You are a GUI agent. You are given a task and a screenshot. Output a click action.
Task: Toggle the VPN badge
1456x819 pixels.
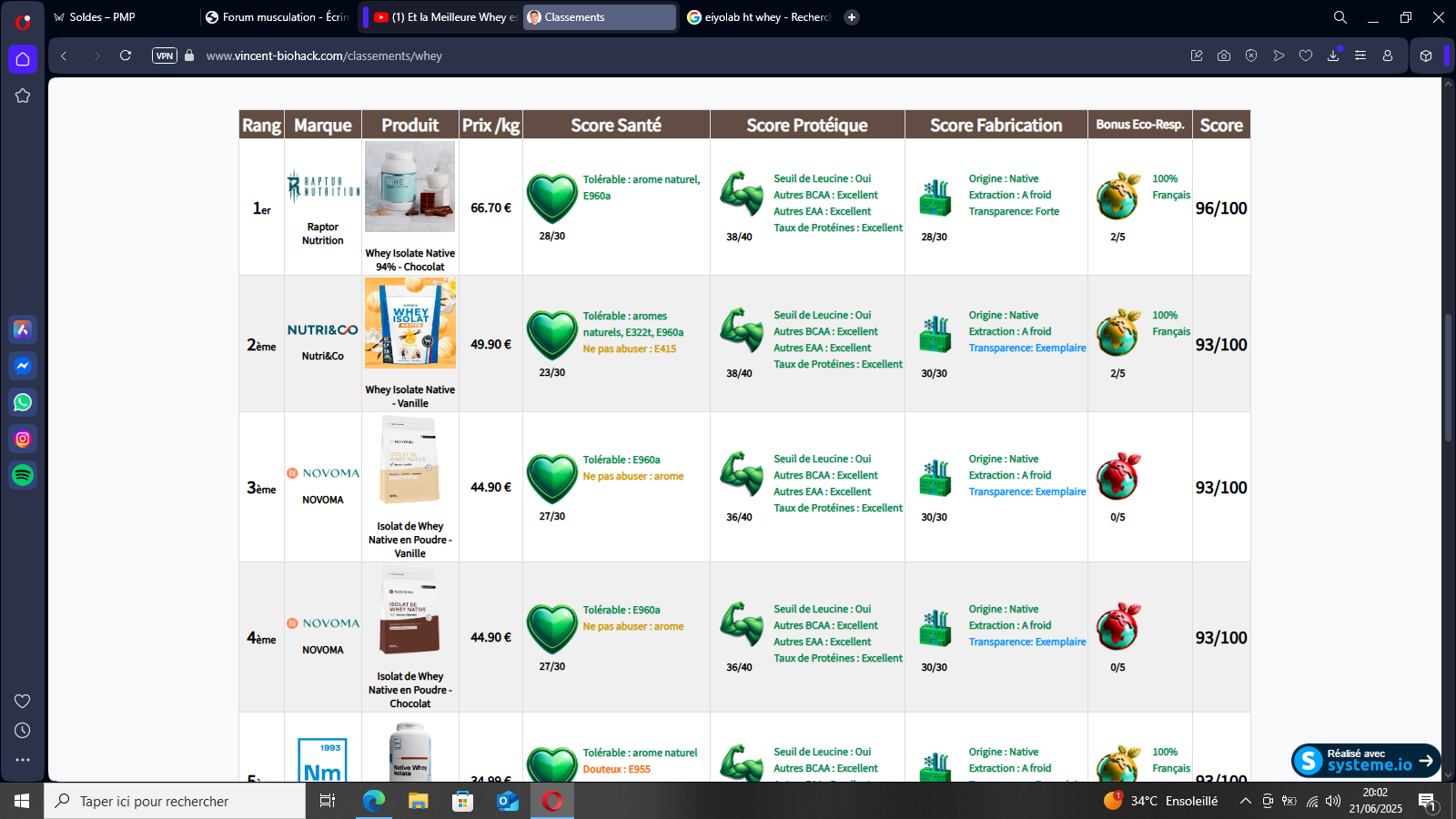pos(165,56)
